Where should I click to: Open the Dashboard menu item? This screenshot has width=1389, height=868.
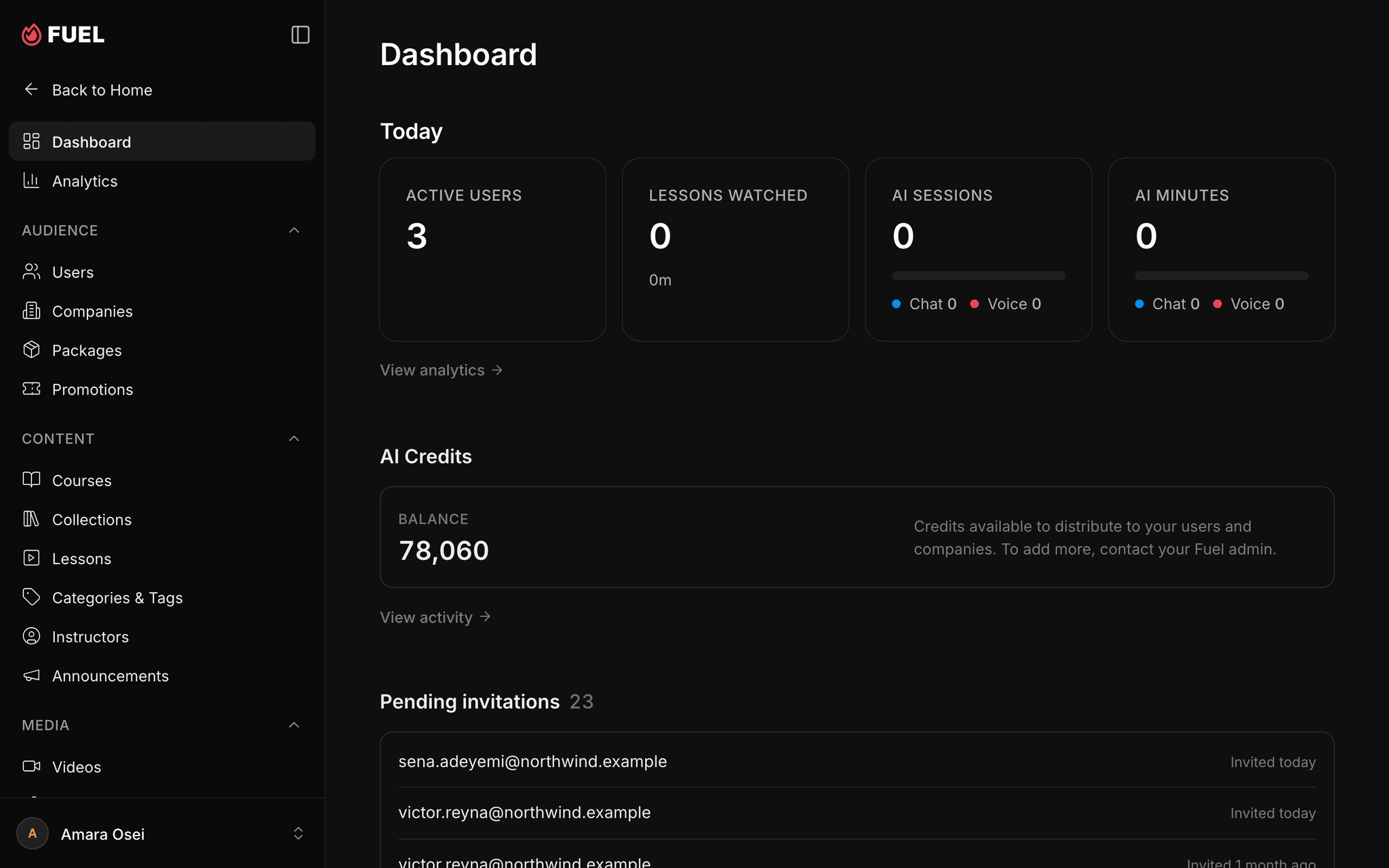tap(162, 141)
